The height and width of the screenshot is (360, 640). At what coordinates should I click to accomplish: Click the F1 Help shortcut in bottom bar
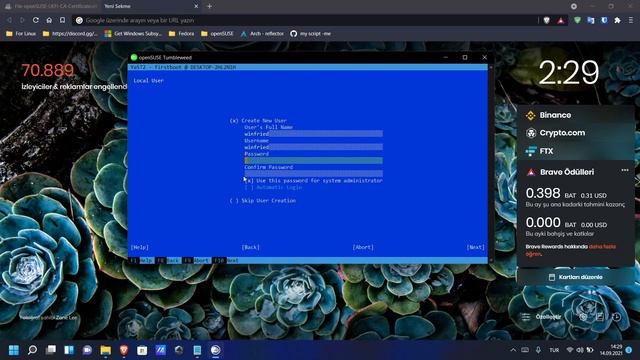[142, 260]
